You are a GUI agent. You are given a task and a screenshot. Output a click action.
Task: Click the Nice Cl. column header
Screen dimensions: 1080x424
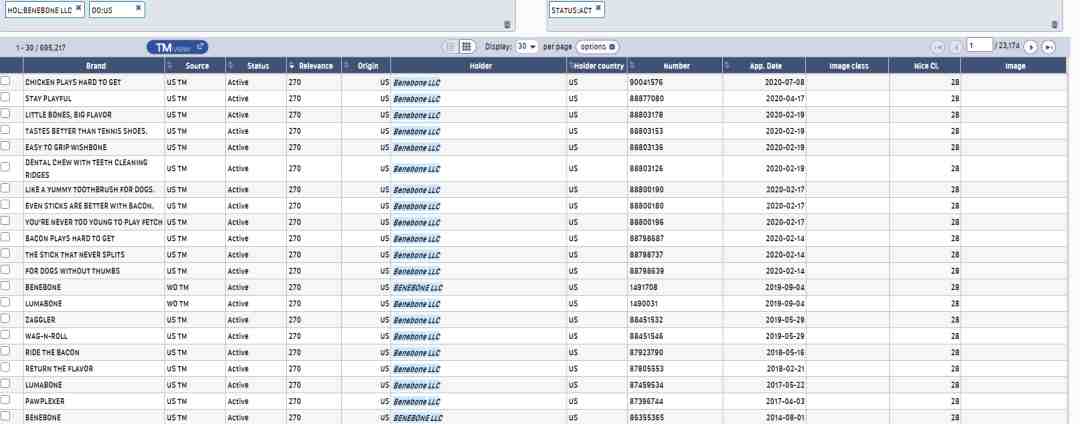point(924,66)
